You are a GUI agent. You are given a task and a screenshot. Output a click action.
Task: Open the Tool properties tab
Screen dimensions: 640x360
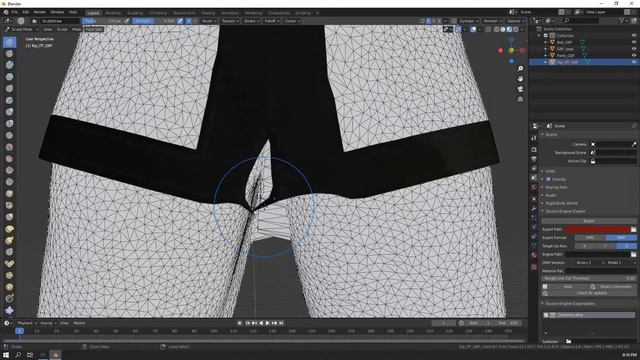534,138
